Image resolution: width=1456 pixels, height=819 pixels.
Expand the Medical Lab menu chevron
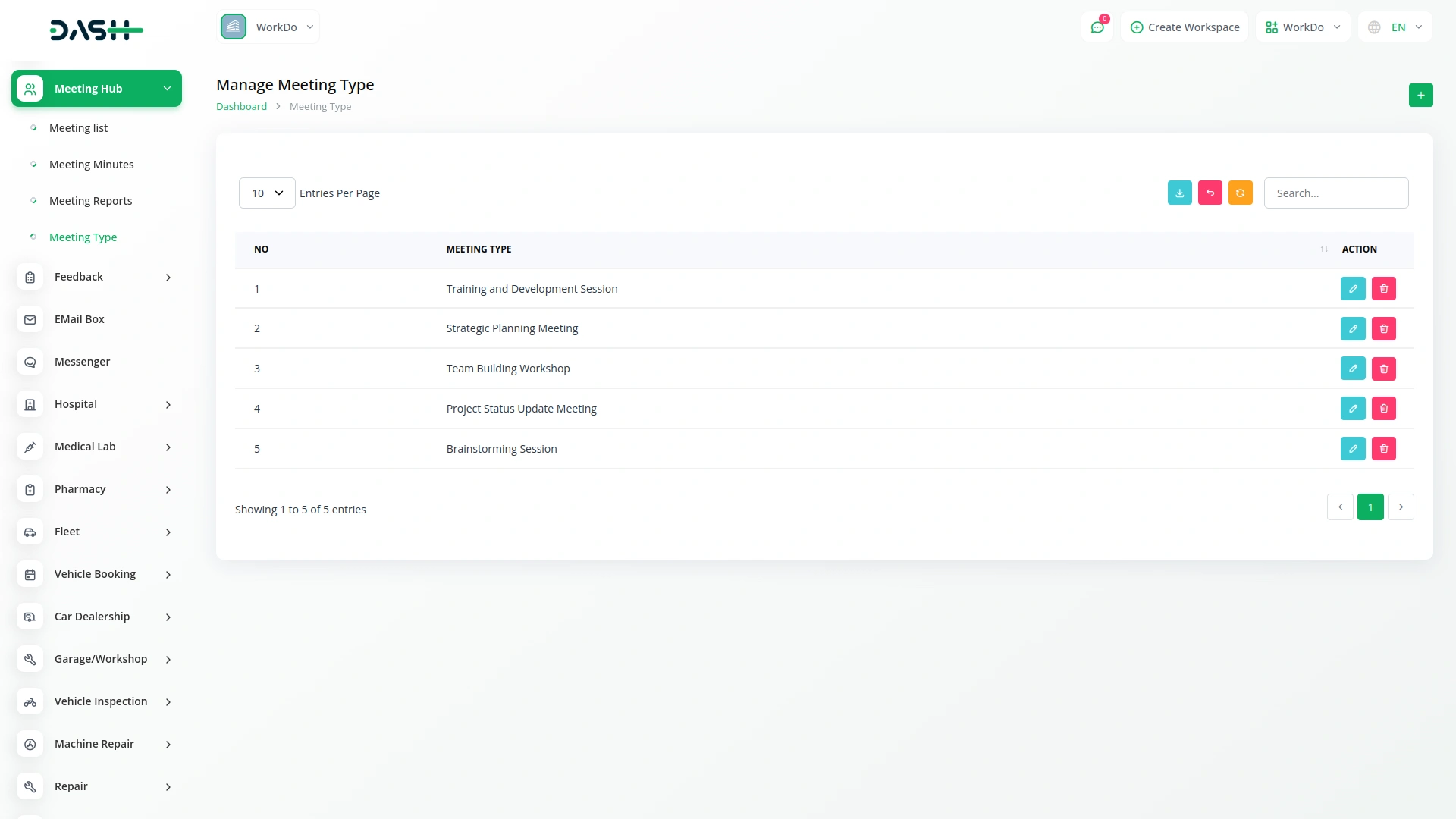click(x=168, y=447)
